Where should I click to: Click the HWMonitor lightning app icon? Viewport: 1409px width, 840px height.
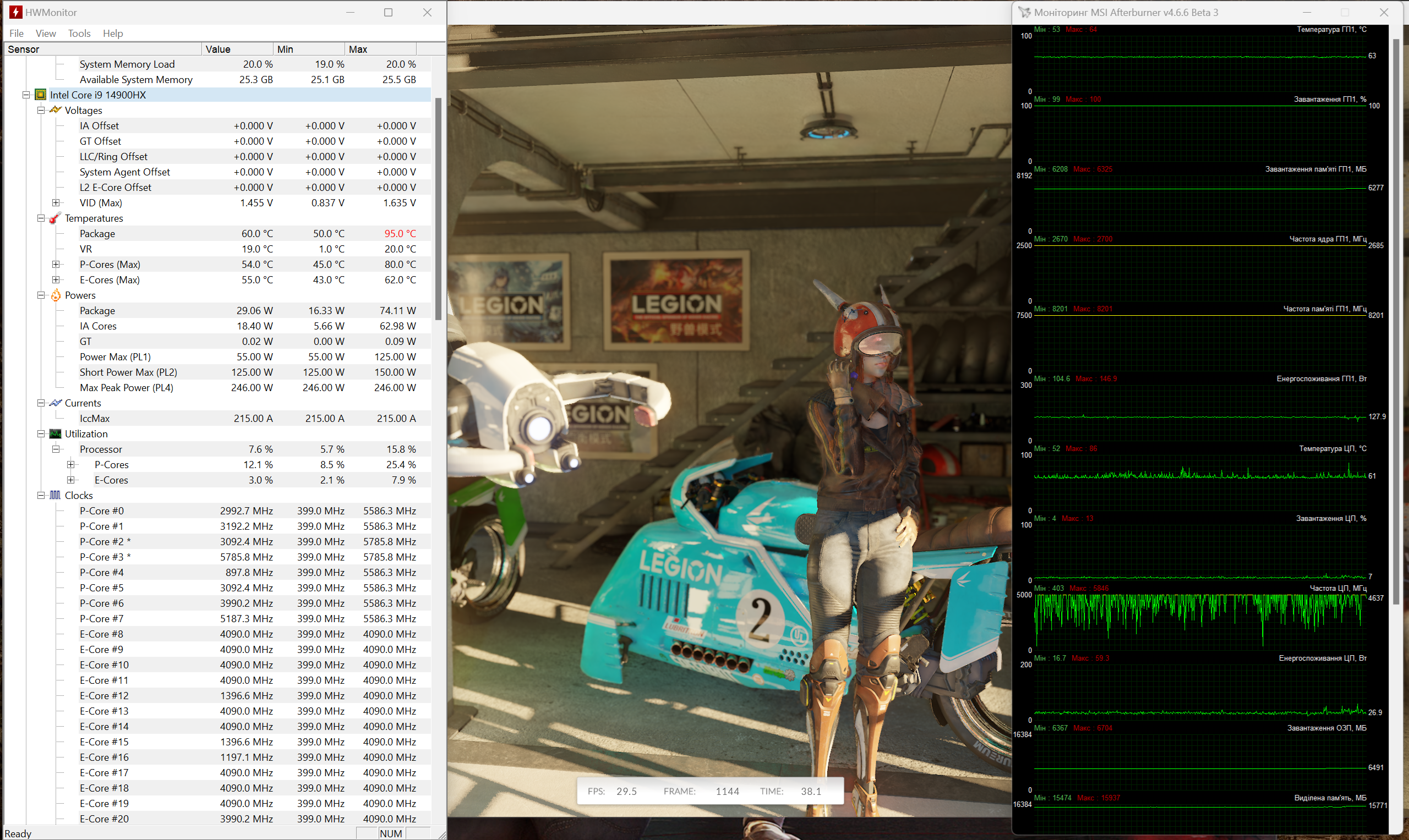click(x=15, y=12)
